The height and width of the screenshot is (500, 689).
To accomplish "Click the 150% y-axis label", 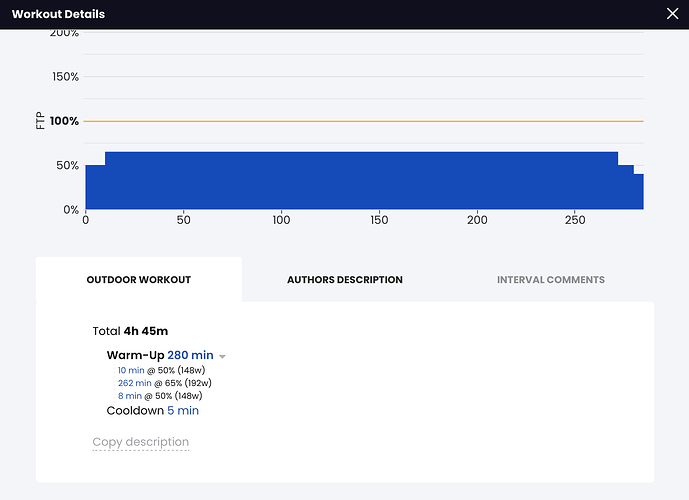I will coord(65,76).
